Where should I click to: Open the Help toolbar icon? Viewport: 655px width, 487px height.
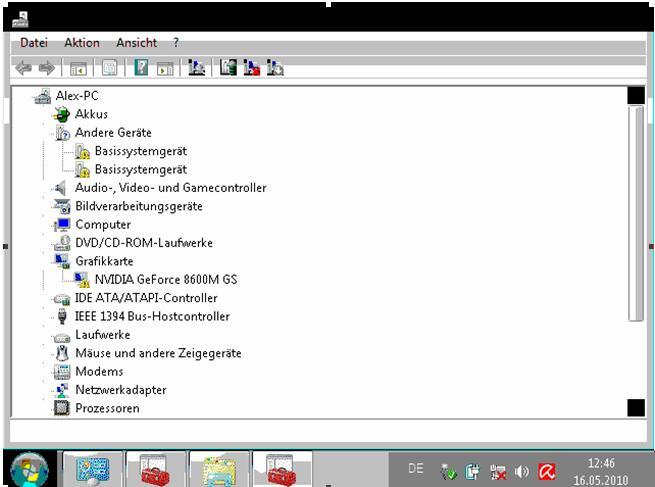tap(141, 67)
